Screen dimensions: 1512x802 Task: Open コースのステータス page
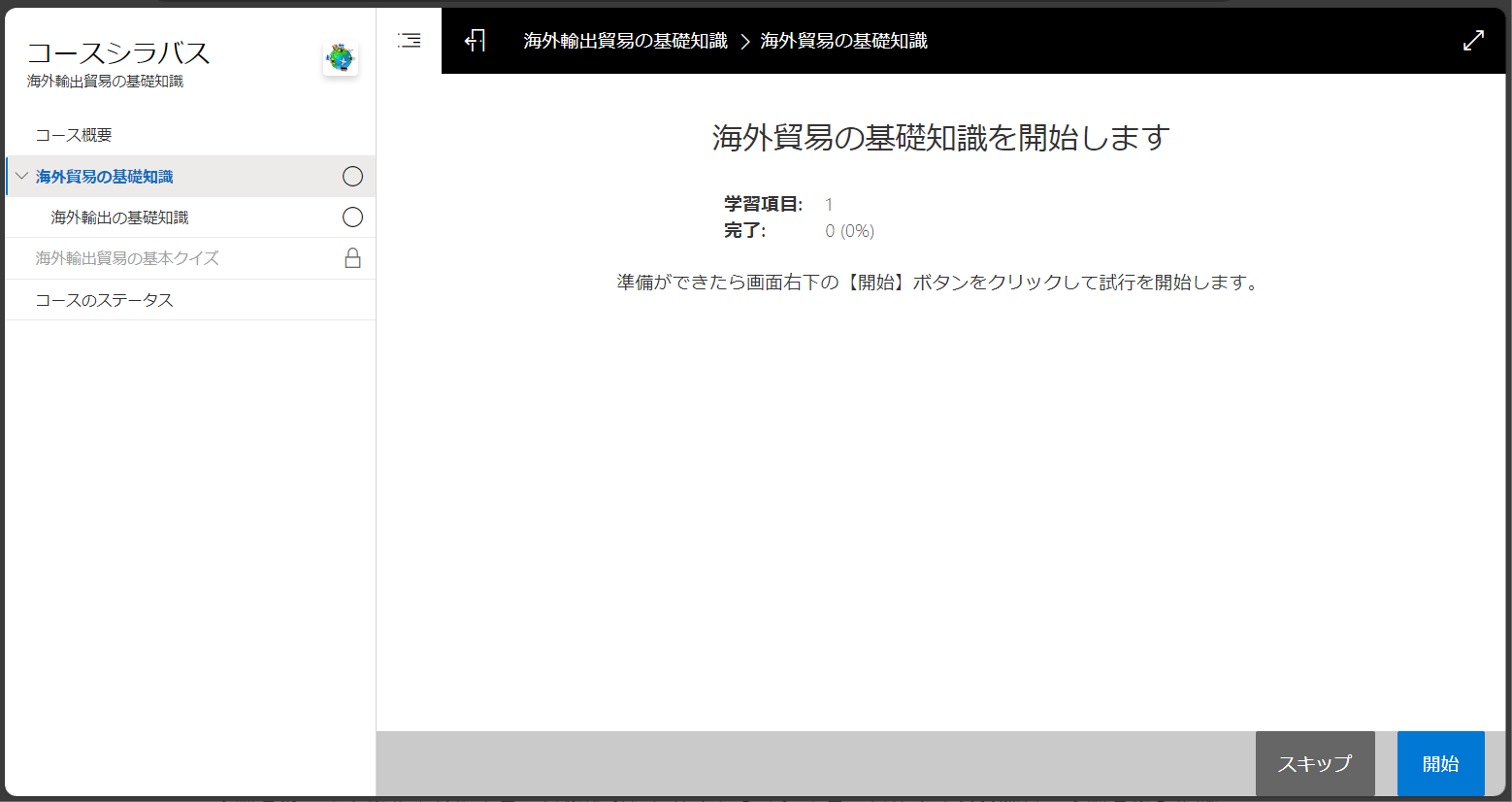point(190,300)
